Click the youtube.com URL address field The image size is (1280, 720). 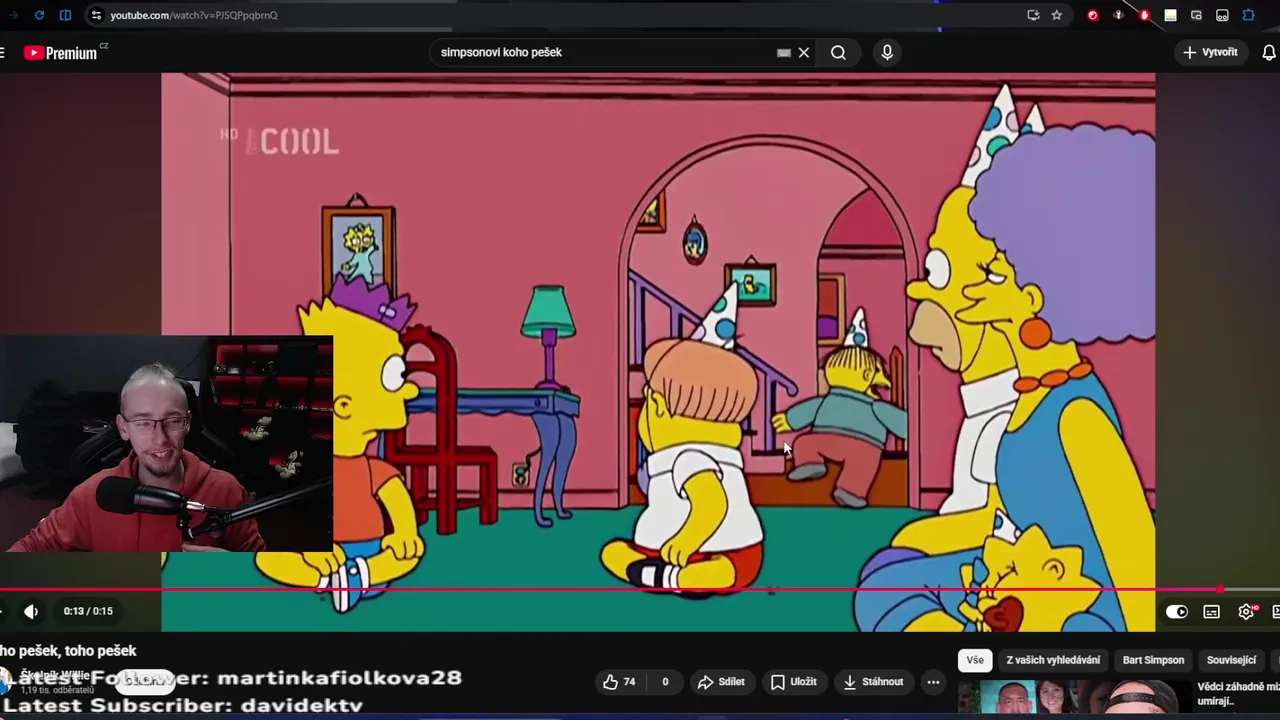point(194,15)
